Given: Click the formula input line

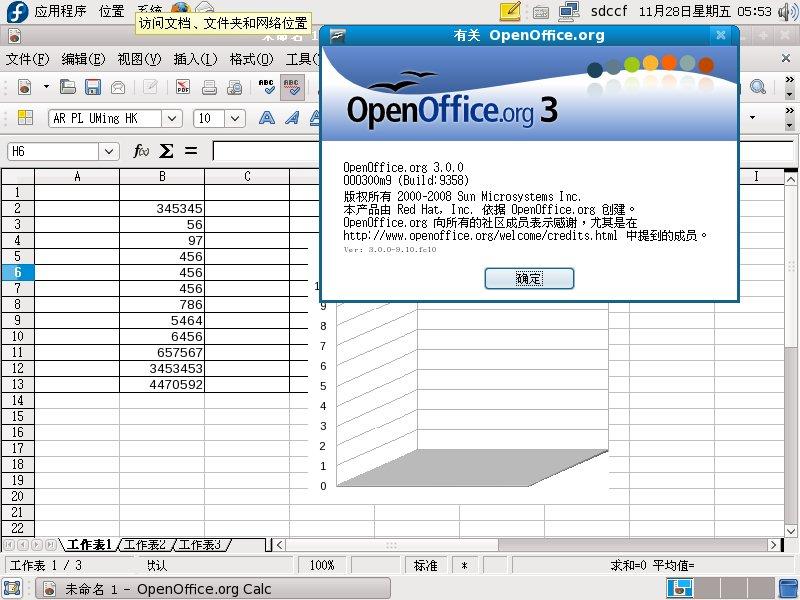Looking at the screenshot, I should pyautogui.click(x=503, y=151).
